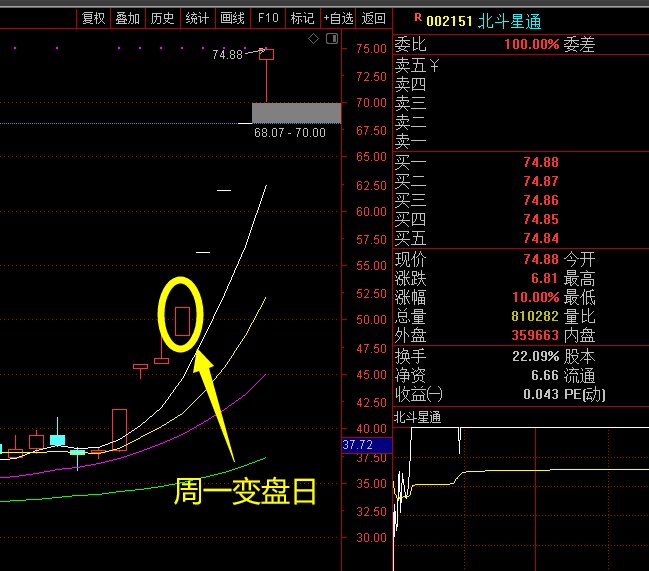Click the diamond icon above the chart
The width and height of the screenshot is (649, 571).
313,39
